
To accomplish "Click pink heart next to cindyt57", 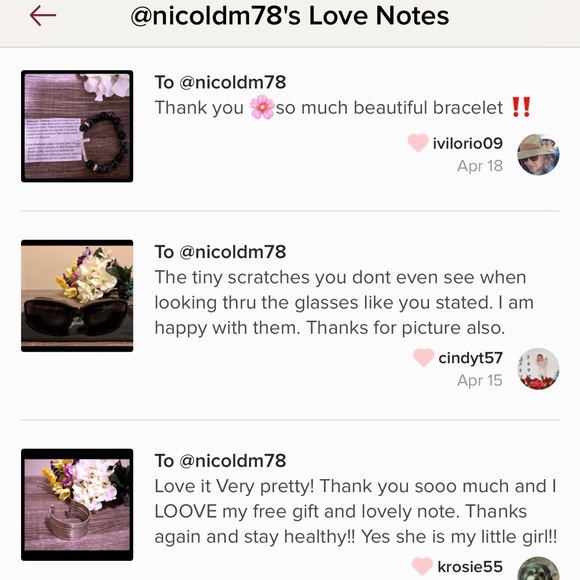I will click(x=424, y=357).
